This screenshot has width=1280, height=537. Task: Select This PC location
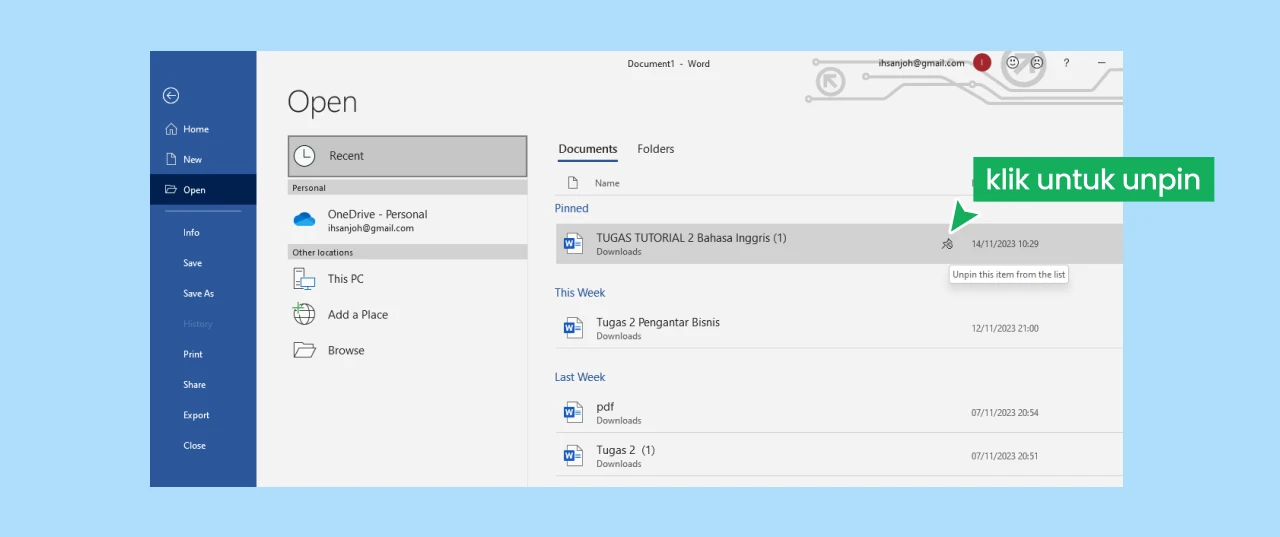(407, 279)
